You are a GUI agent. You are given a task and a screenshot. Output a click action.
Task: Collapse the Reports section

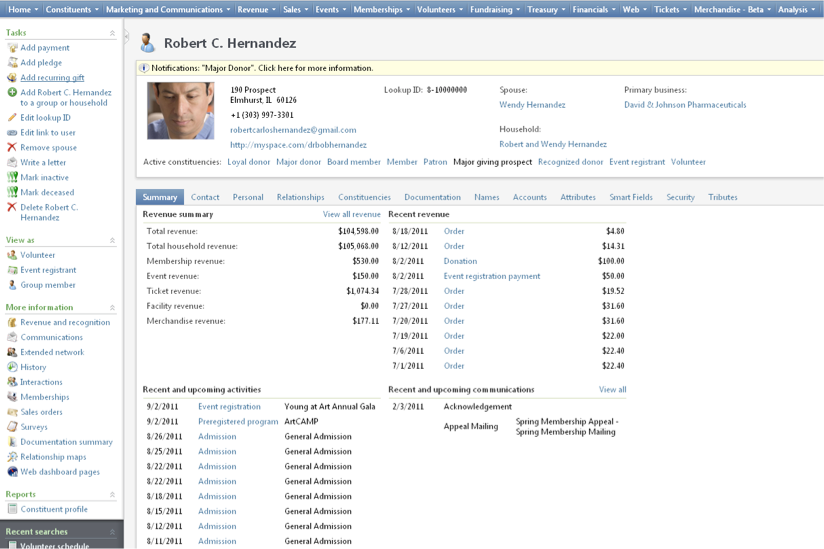[x=112, y=494]
